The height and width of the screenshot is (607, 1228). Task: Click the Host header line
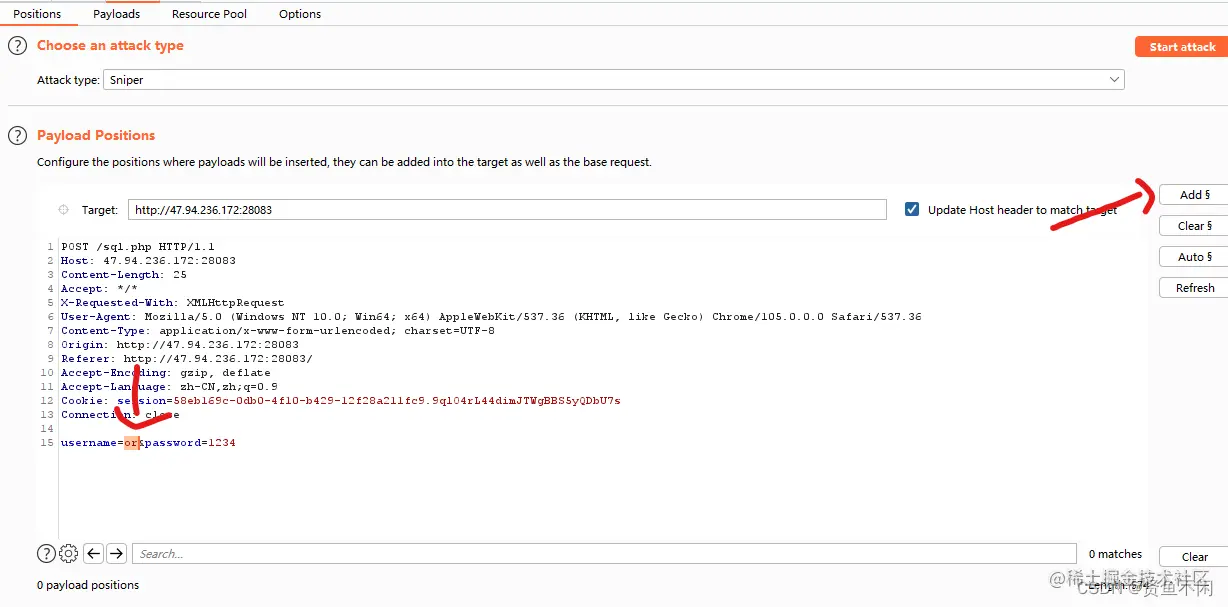(x=148, y=261)
